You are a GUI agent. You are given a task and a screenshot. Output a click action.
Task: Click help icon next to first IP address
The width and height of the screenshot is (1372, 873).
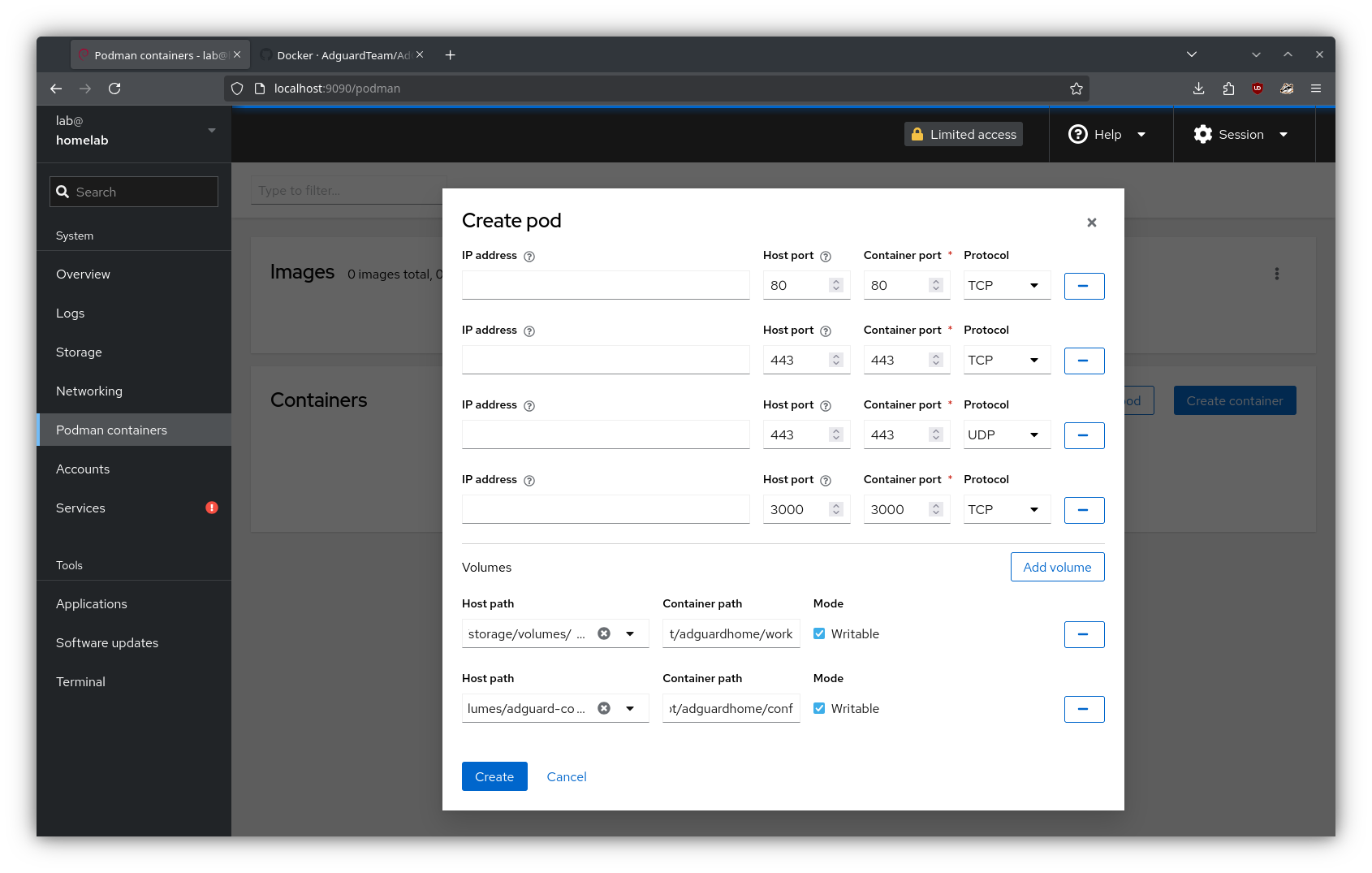pos(529,257)
